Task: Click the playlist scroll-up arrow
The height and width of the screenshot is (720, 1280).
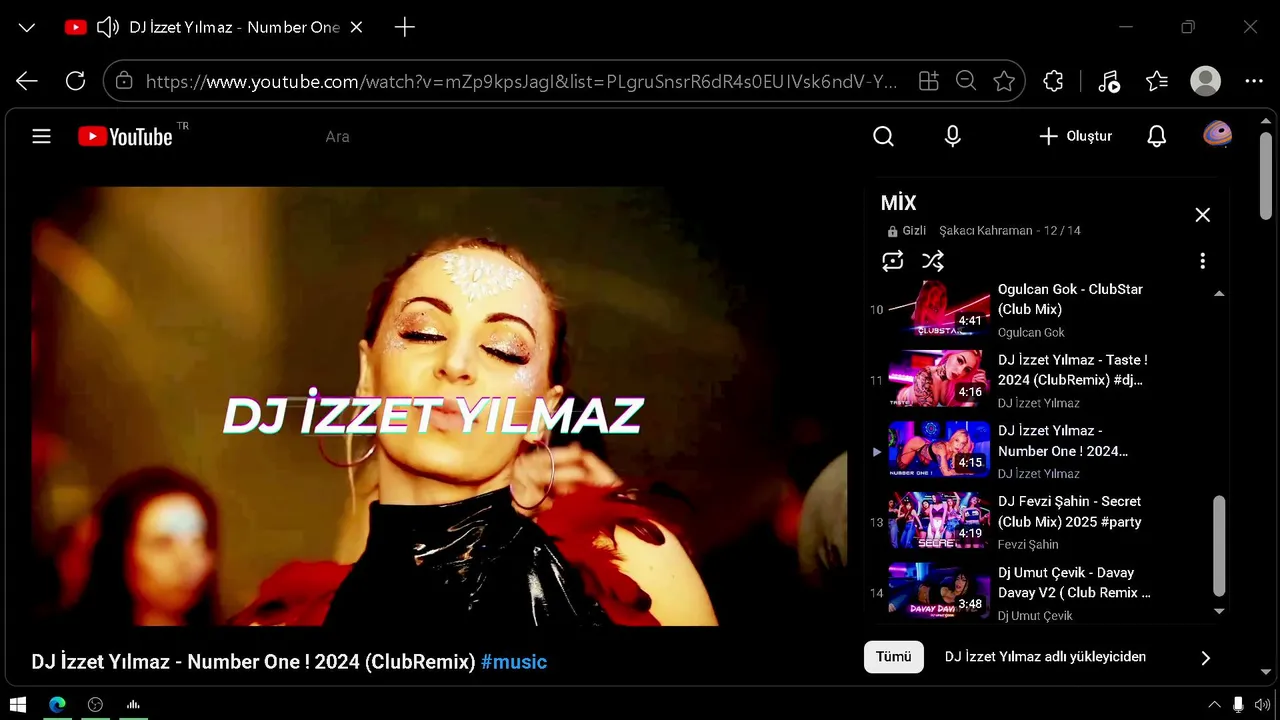Action: [1219, 294]
